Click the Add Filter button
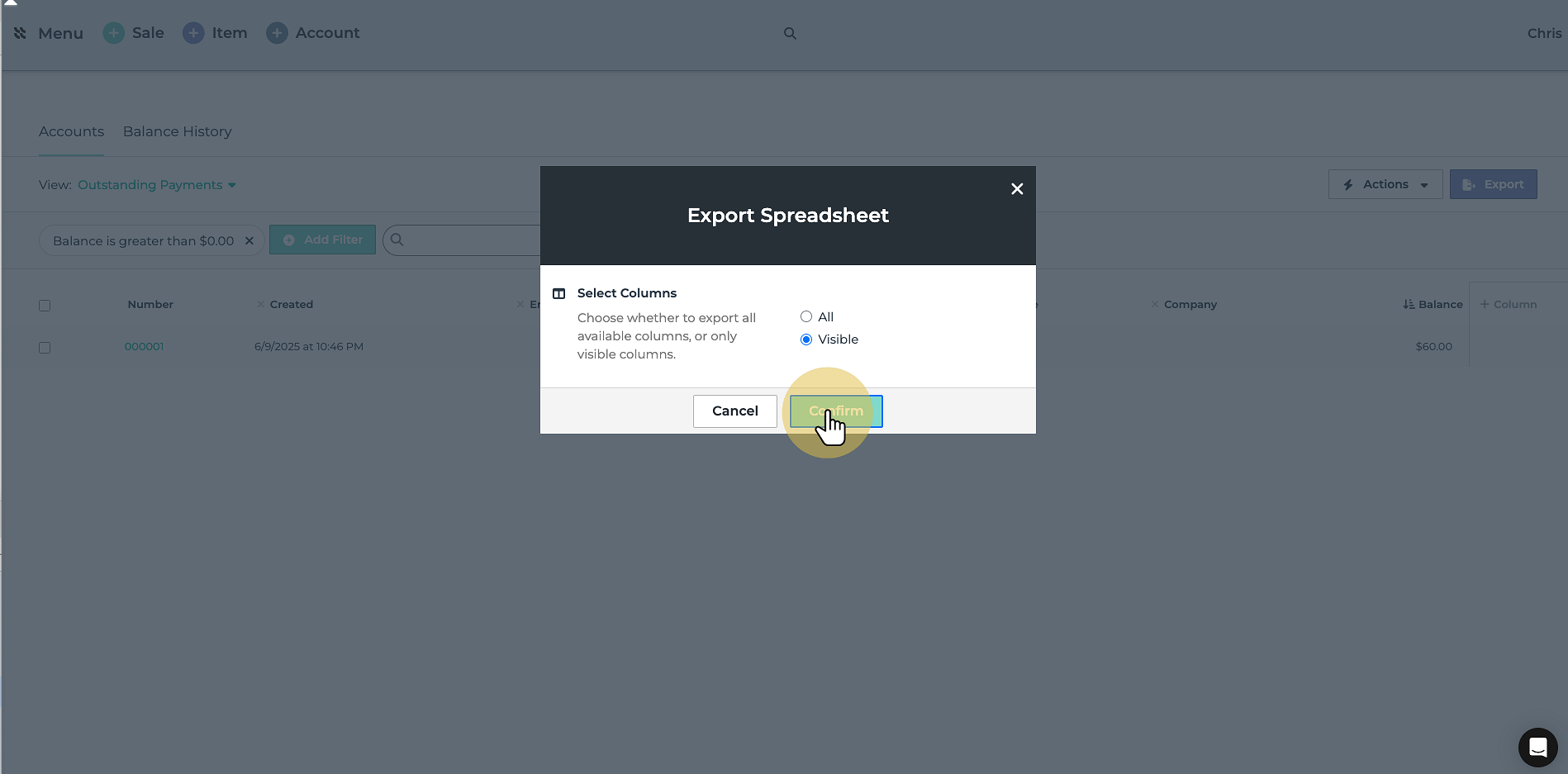This screenshot has width=1568, height=774. (x=322, y=240)
